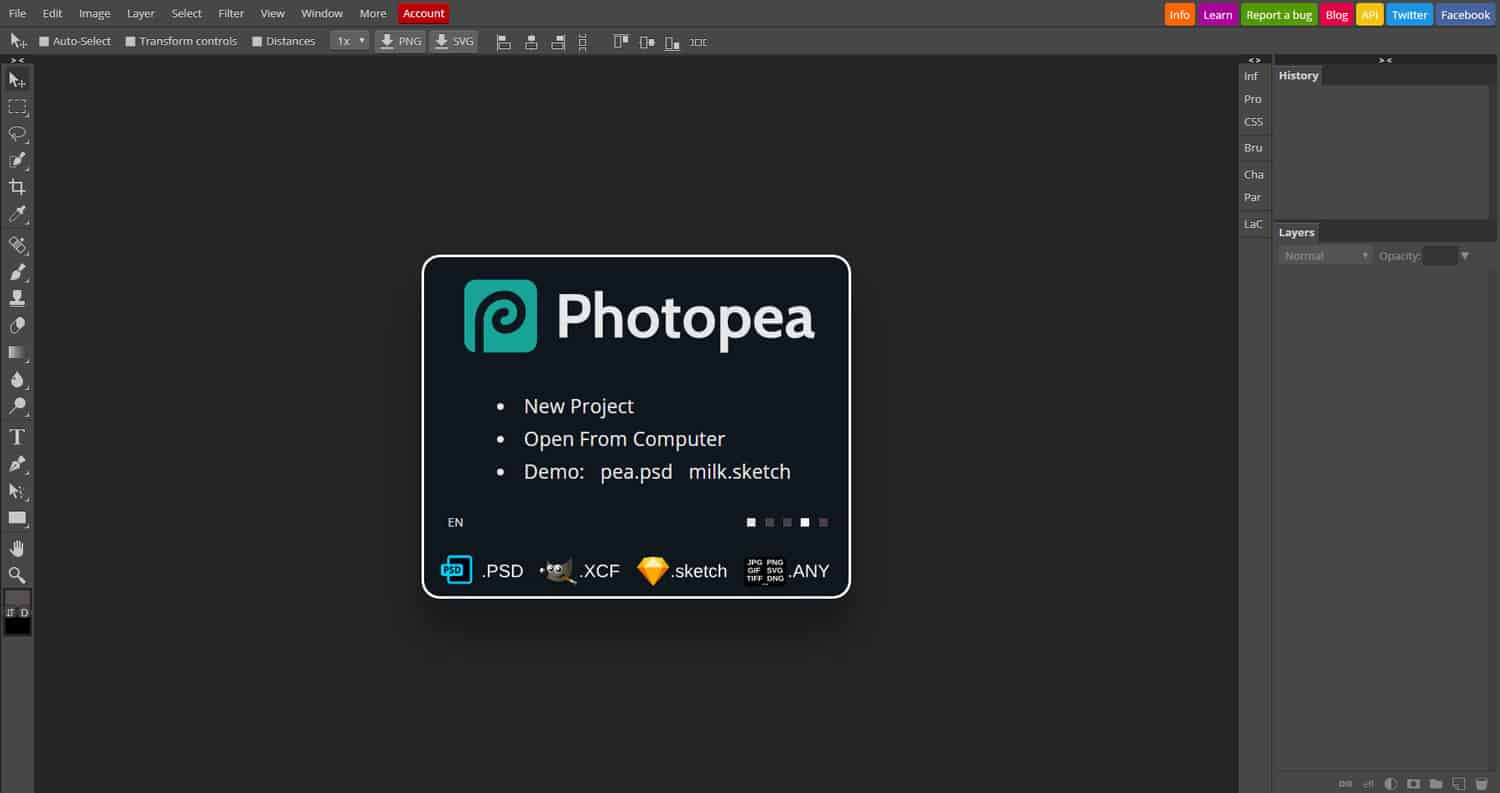Click the Link Layers icon

coord(1345,783)
